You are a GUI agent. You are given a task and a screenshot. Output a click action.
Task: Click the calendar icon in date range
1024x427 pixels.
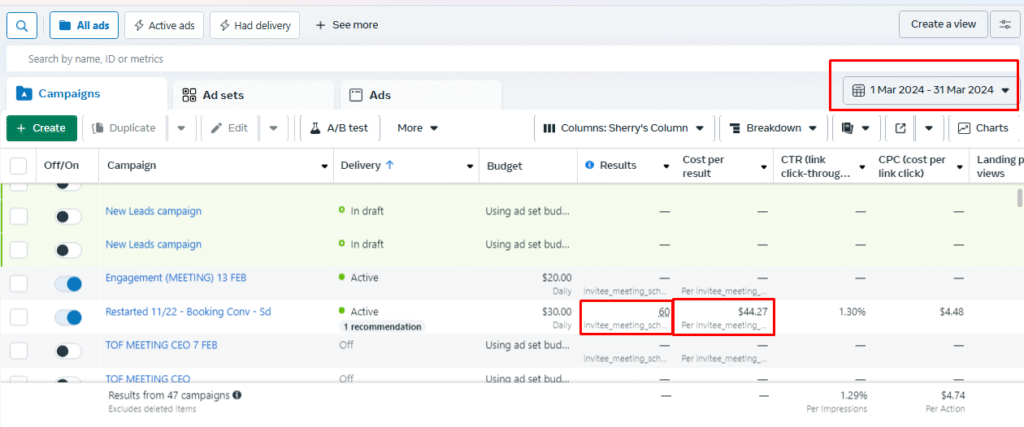click(x=858, y=90)
